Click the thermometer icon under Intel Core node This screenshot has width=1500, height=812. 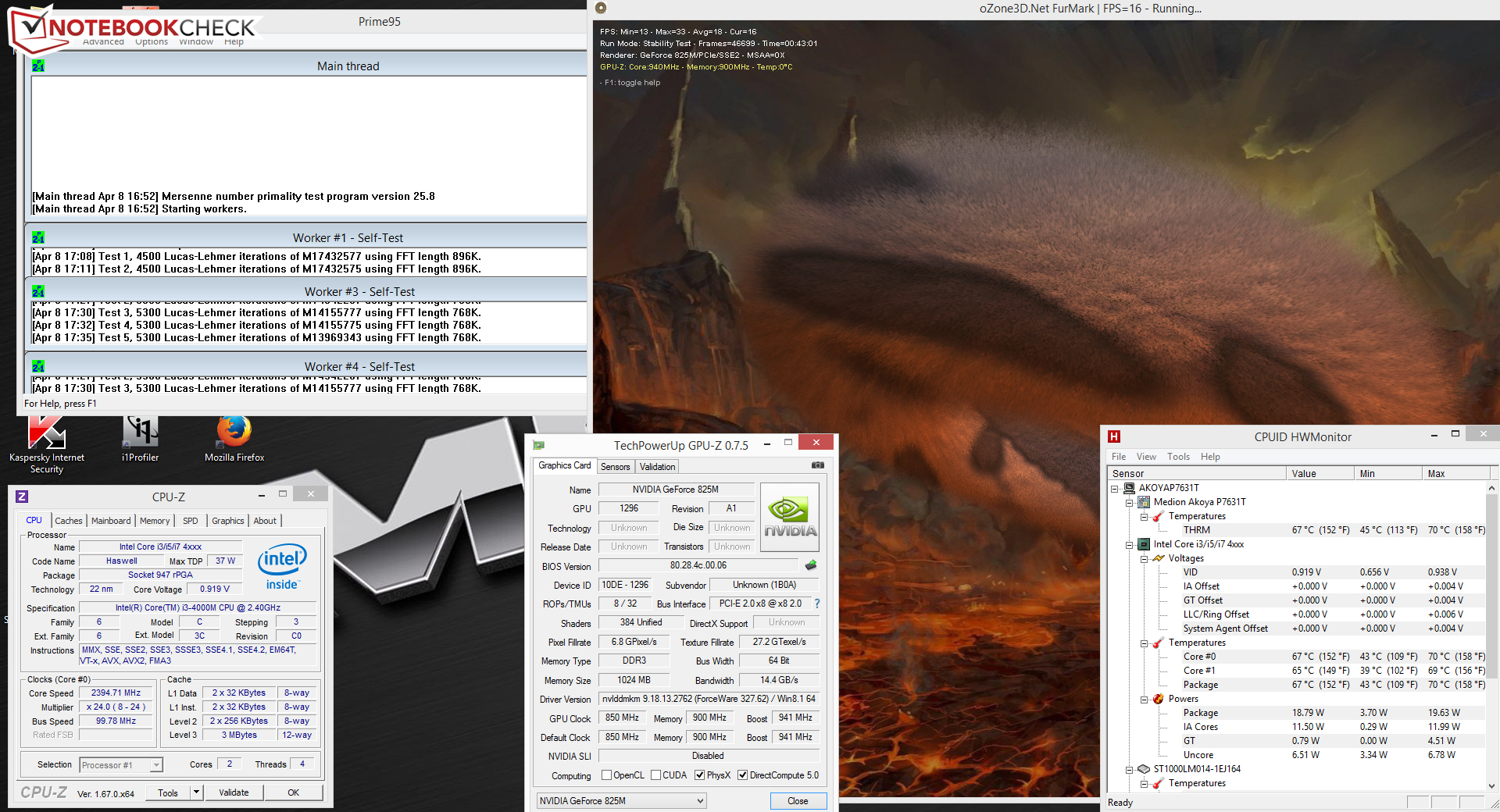click(x=1159, y=643)
